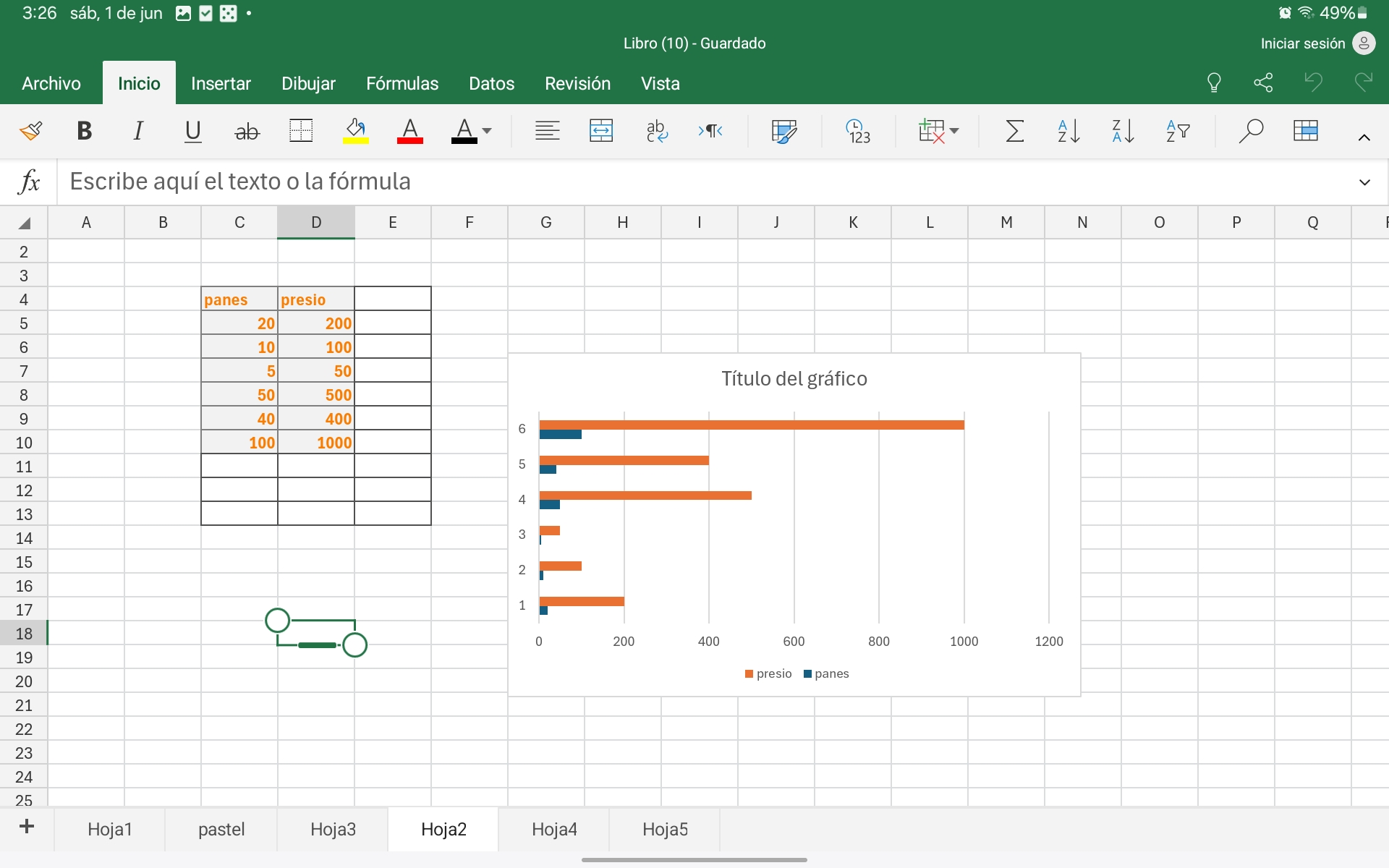
Task: Click the lightbulb tell me icon
Action: click(1214, 82)
